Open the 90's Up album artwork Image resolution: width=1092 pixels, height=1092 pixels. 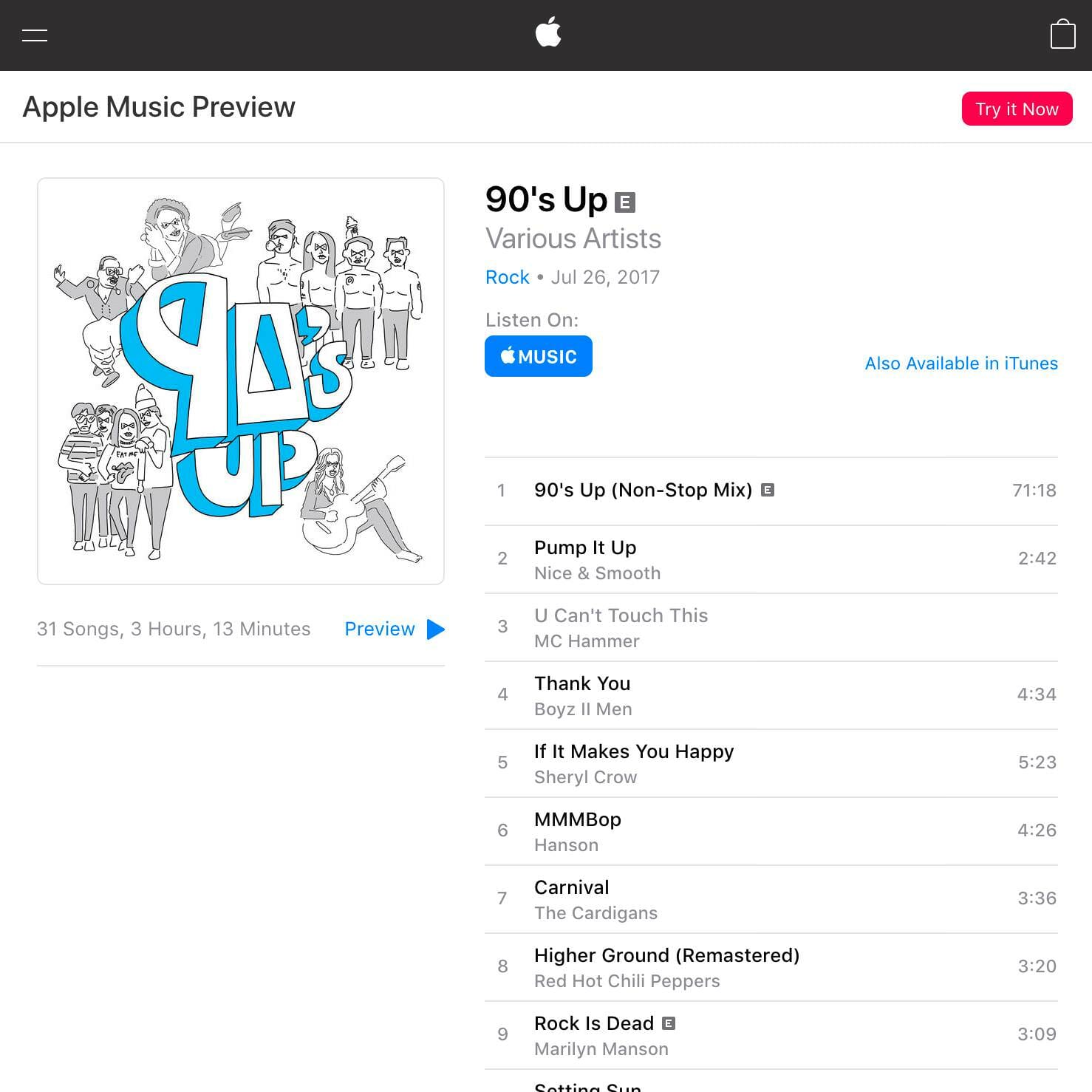(x=241, y=381)
